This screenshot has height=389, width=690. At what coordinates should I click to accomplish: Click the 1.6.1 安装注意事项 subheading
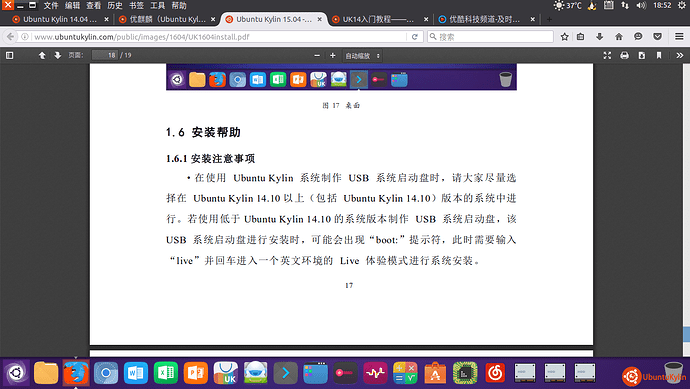pos(210,158)
